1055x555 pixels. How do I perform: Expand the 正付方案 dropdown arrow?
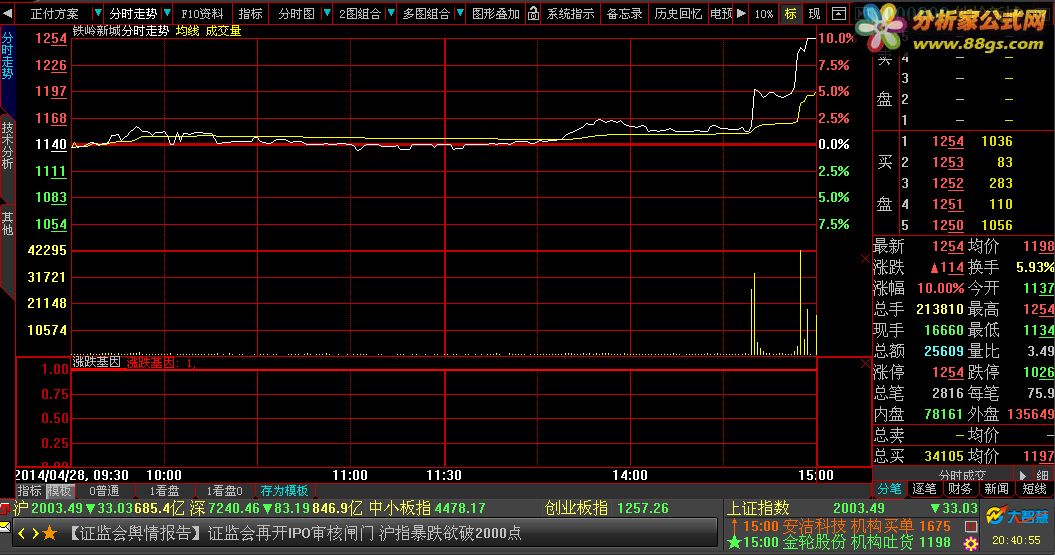point(98,13)
